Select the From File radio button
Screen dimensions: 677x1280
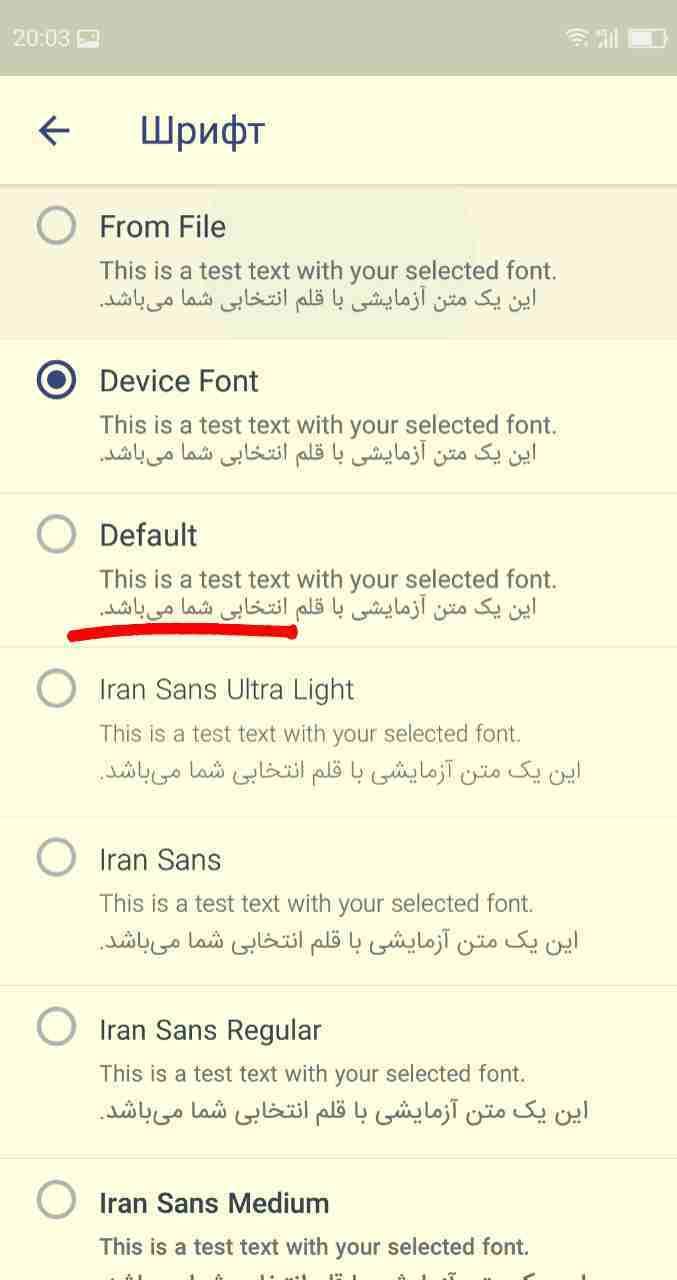click(56, 225)
